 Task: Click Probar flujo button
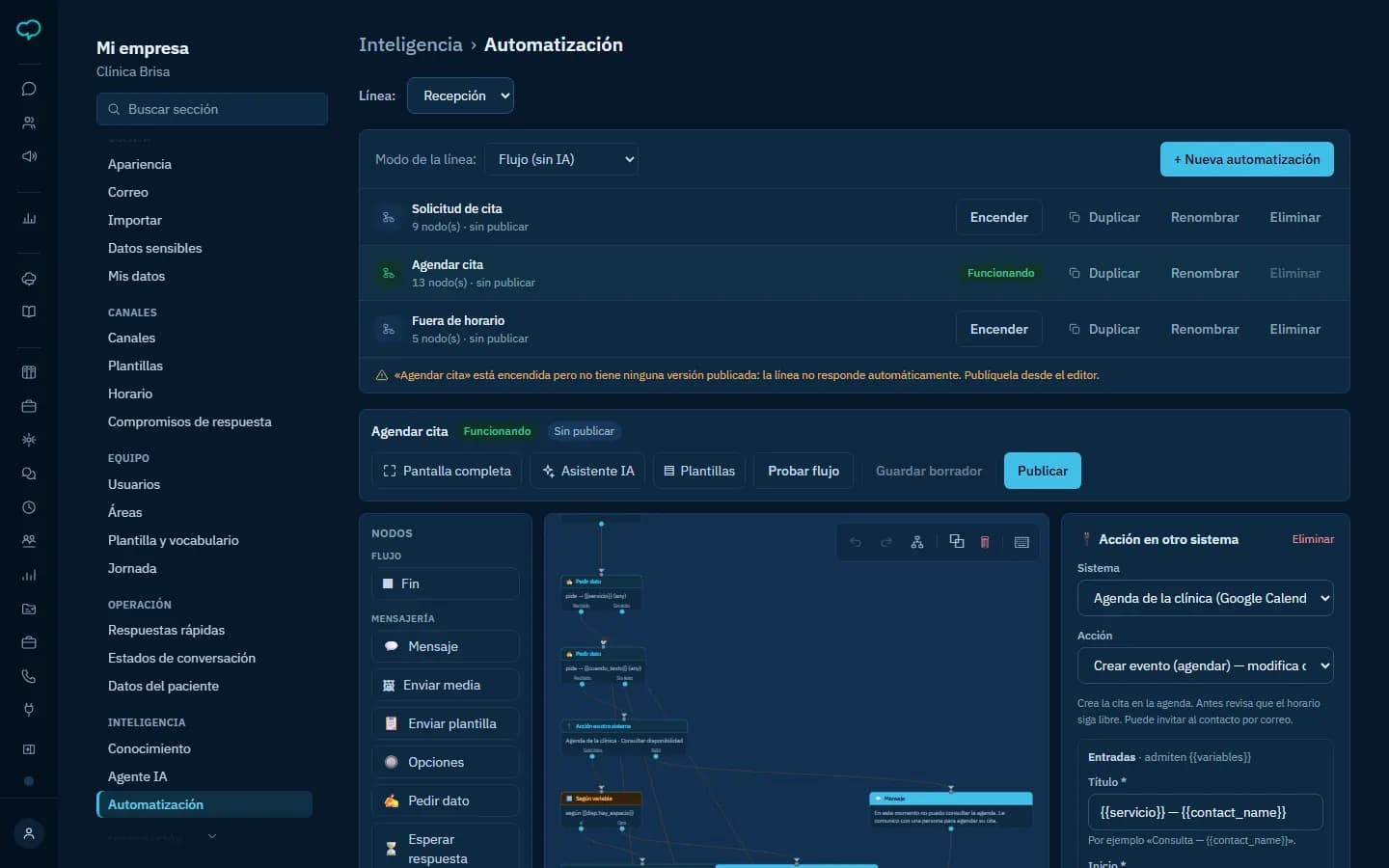pos(803,471)
